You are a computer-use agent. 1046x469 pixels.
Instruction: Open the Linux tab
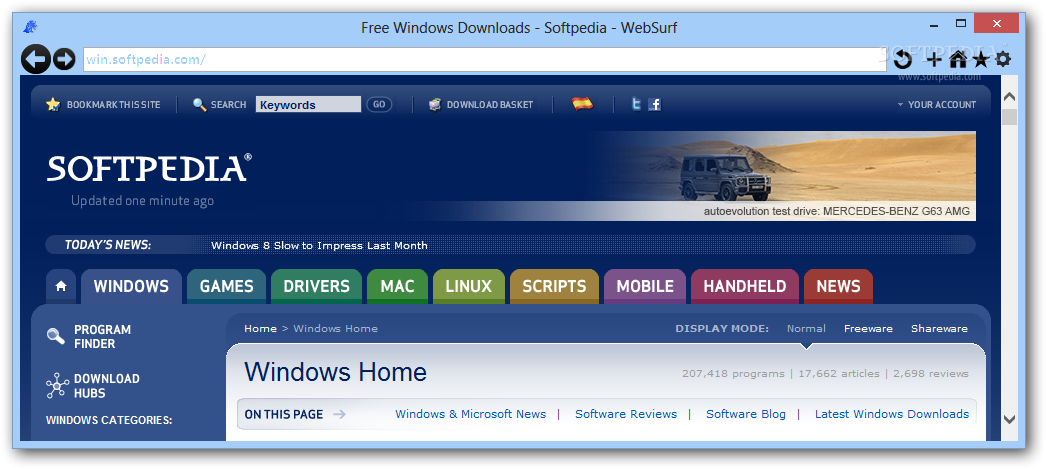pyautogui.click(x=469, y=286)
